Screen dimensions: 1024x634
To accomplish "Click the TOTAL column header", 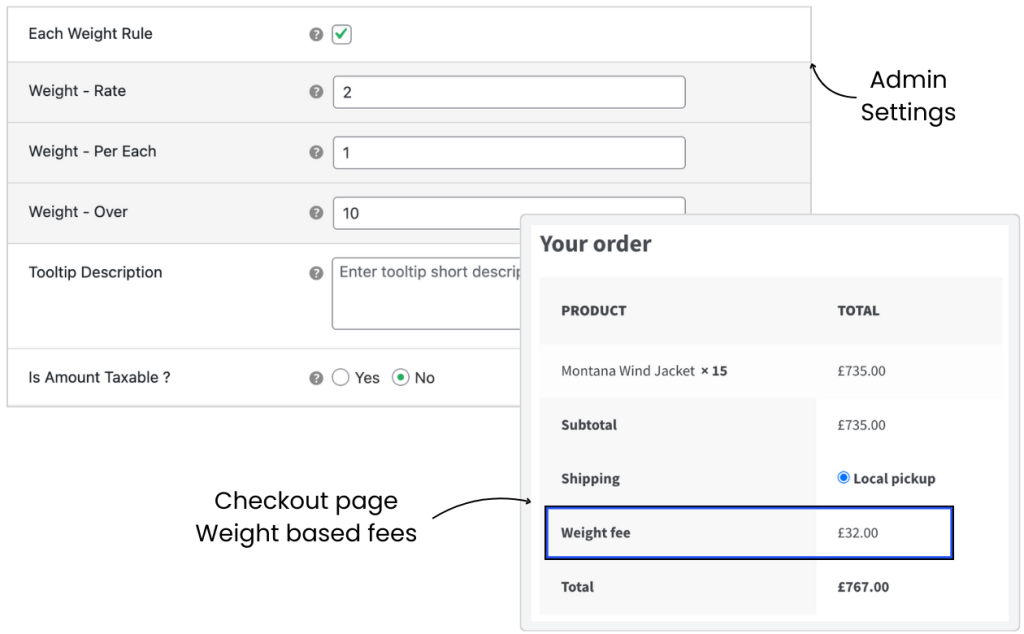I will (858, 311).
